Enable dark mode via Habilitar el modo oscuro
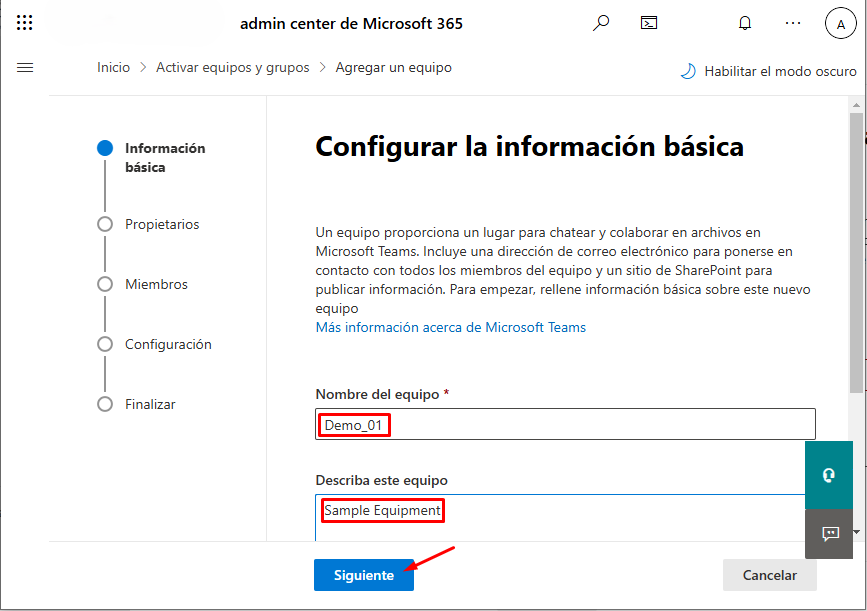Viewport: 867px width, 611px height. (x=780, y=71)
